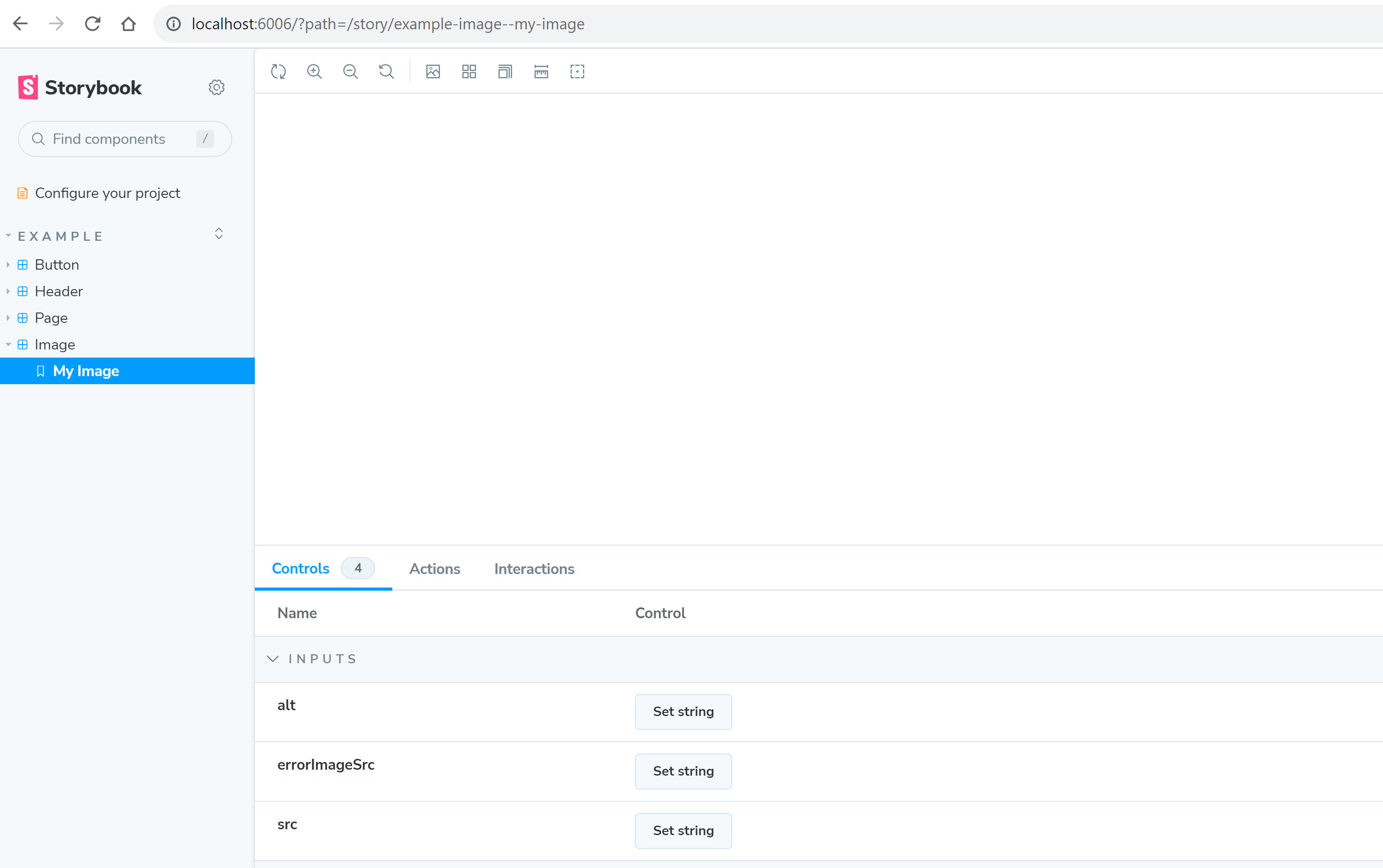Toggle element outlines on the preview
This screenshot has height=868, width=1383.
[x=577, y=71]
